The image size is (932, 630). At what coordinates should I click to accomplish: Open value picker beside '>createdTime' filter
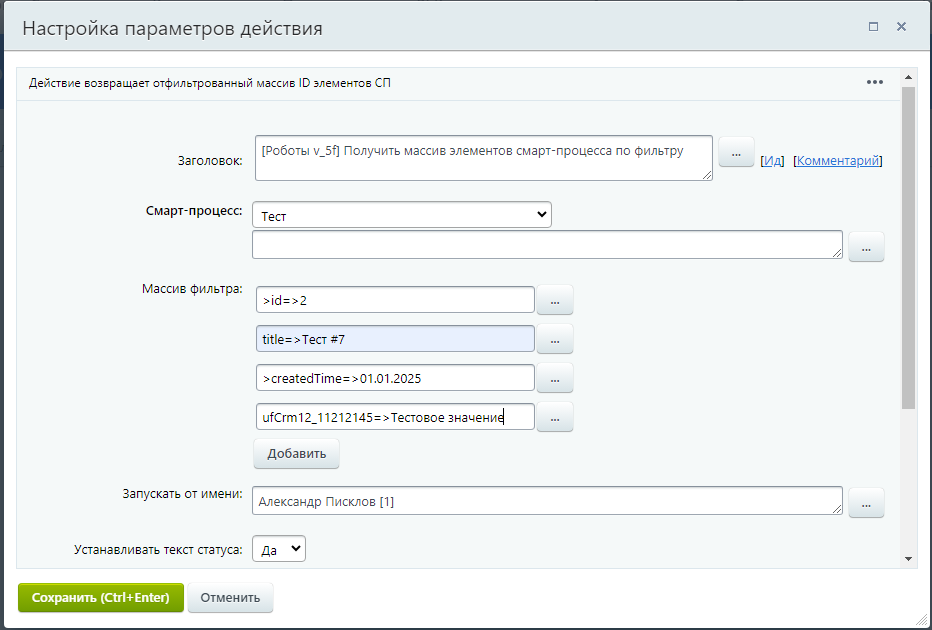555,378
